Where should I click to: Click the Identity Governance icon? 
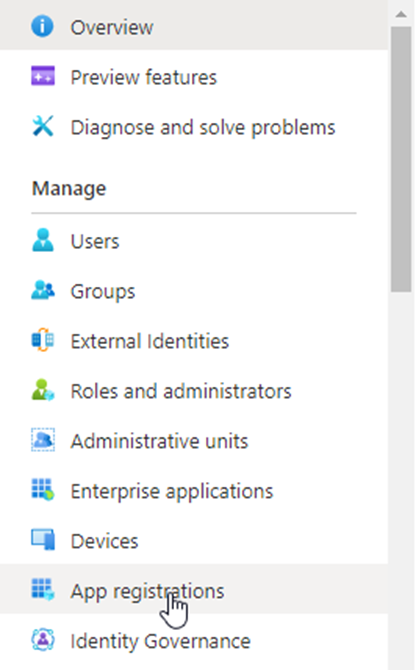pyautogui.click(x=43, y=640)
